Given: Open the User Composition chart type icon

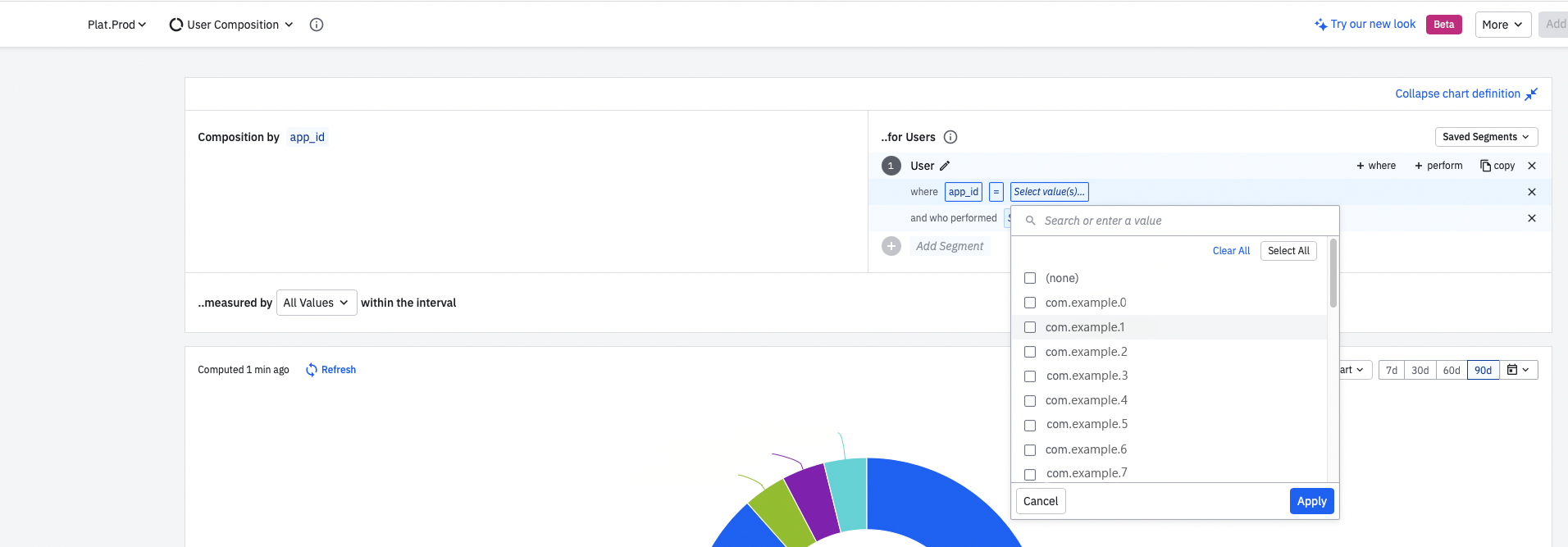Looking at the screenshot, I should click(175, 25).
